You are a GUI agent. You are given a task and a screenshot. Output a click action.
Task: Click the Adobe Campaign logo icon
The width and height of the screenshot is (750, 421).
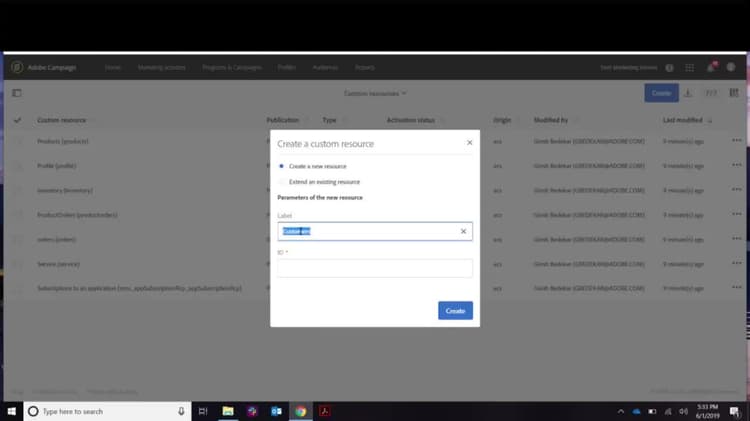tap(17, 67)
